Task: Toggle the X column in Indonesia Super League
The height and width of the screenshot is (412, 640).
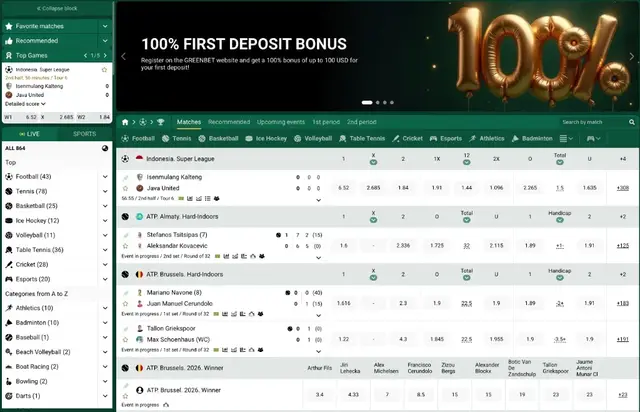Action: 373,163
